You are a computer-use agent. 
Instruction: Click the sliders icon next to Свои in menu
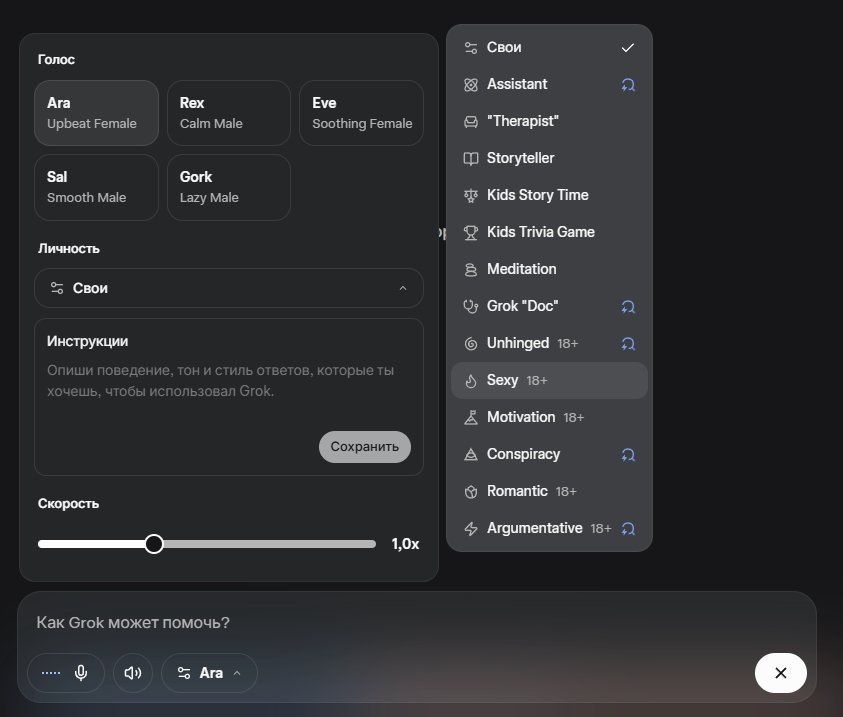click(470, 48)
